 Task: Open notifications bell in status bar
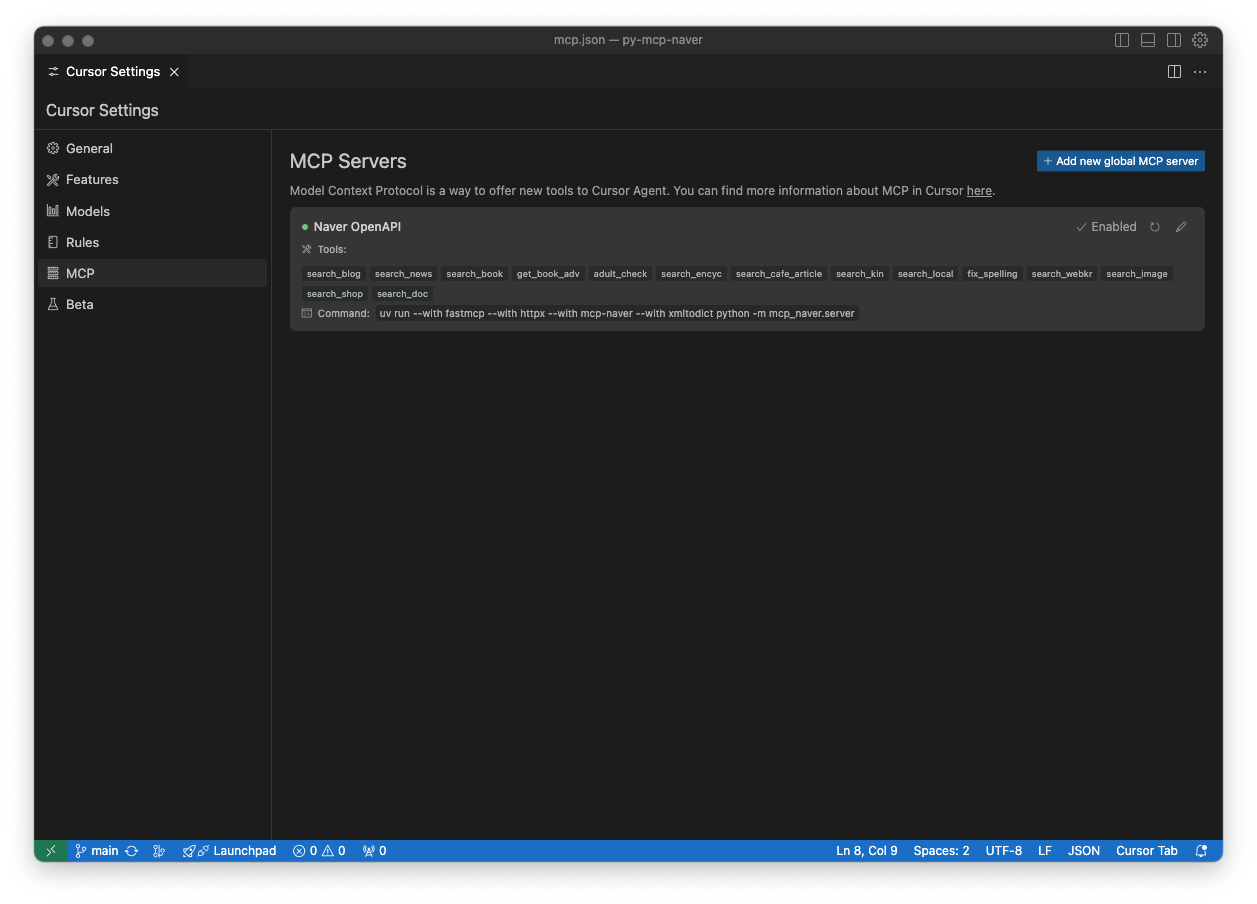click(x=1201, y=850)
